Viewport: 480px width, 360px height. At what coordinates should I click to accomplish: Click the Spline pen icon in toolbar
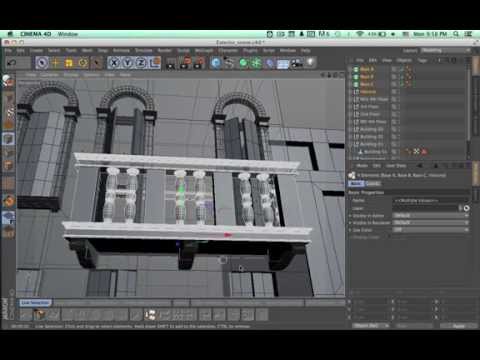tap(229, 63)
